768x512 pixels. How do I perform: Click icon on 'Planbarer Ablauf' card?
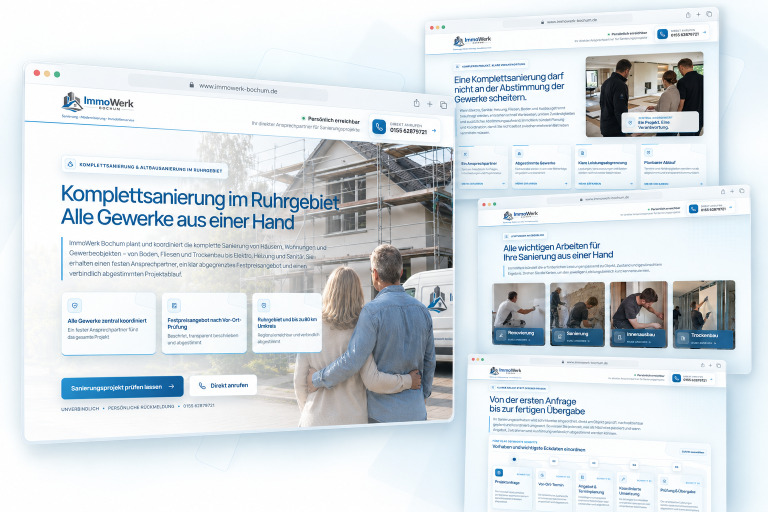click(x=648, y=152)
